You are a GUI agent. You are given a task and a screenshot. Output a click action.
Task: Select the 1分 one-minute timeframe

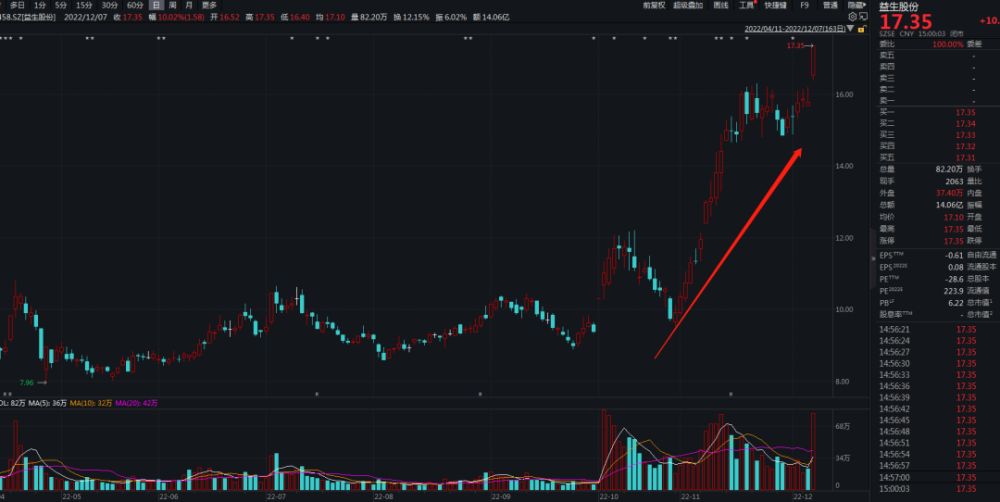tap(40, 5)
